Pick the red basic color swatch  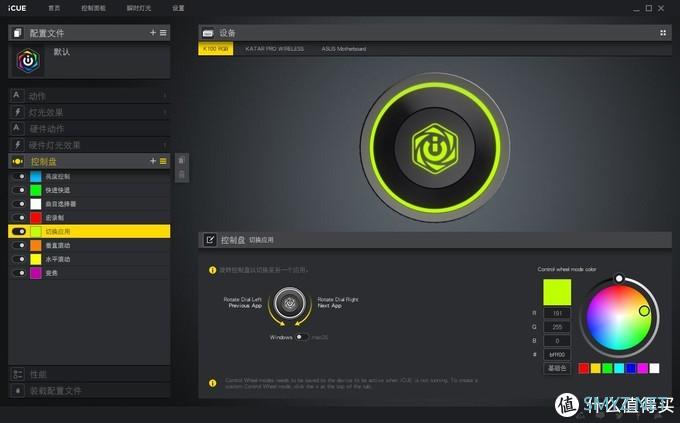[x=584, y=368]
